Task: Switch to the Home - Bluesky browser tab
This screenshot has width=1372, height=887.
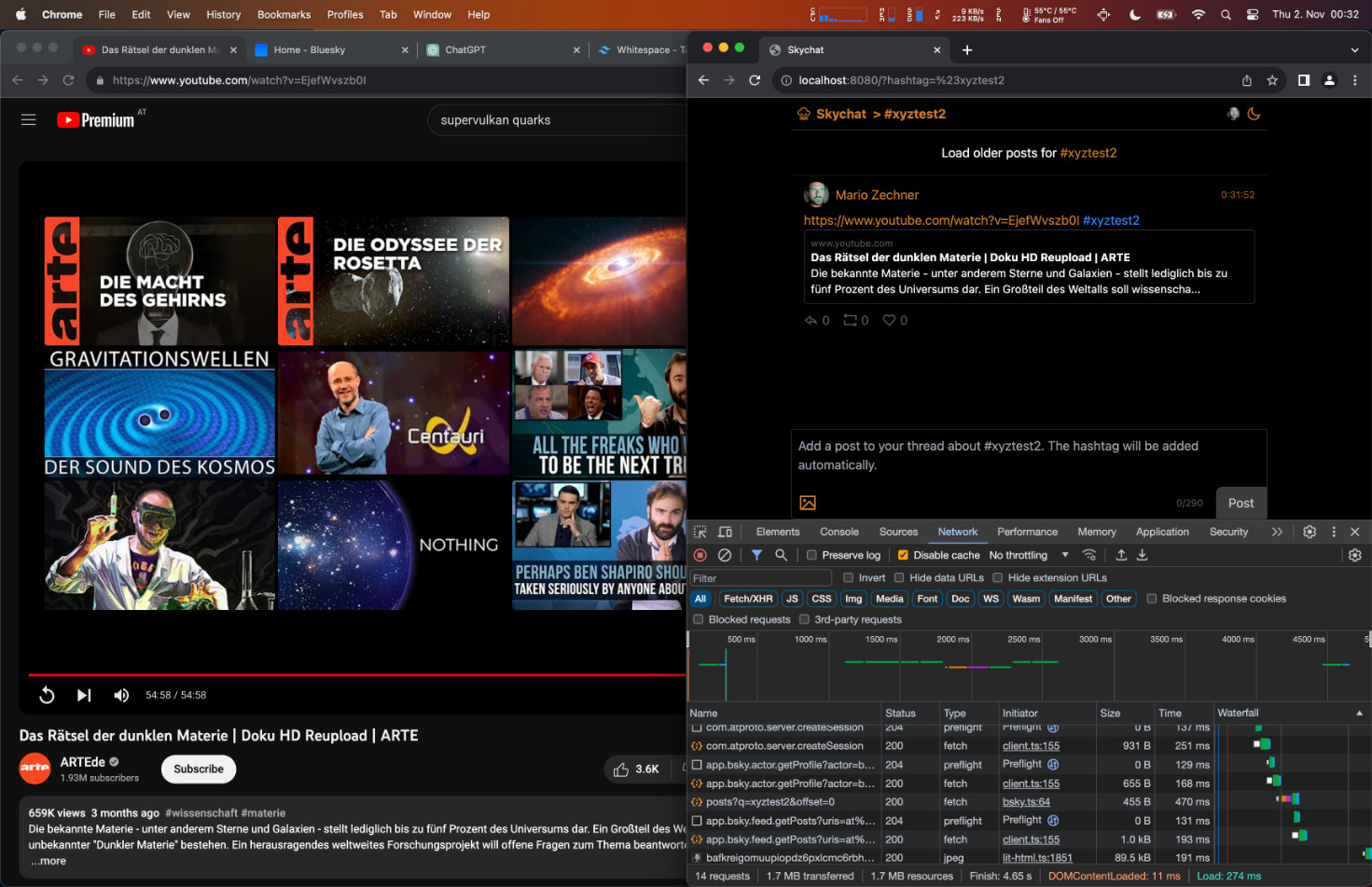Action: pos(331,49)
